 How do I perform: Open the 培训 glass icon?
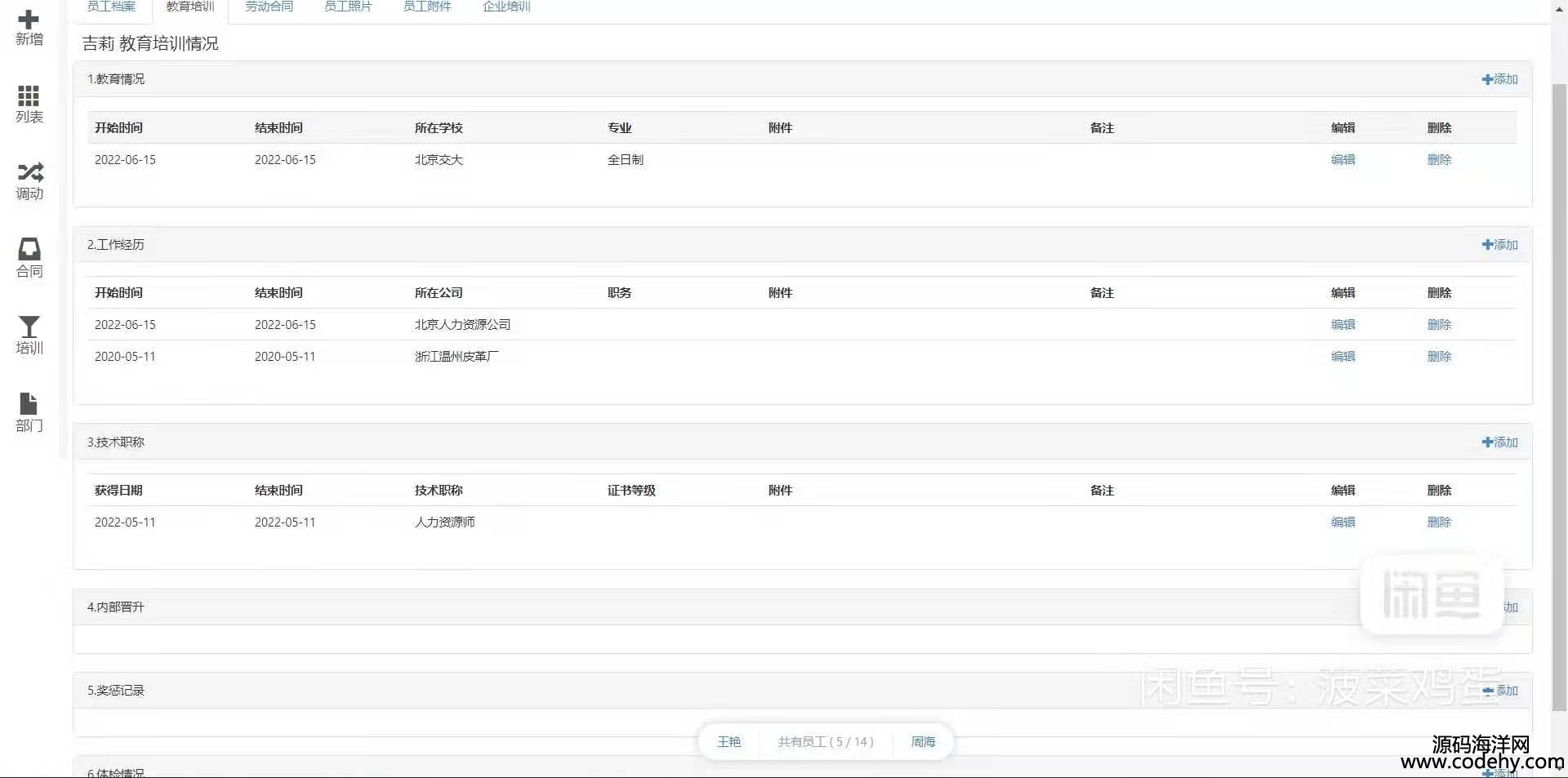[29, 327]
